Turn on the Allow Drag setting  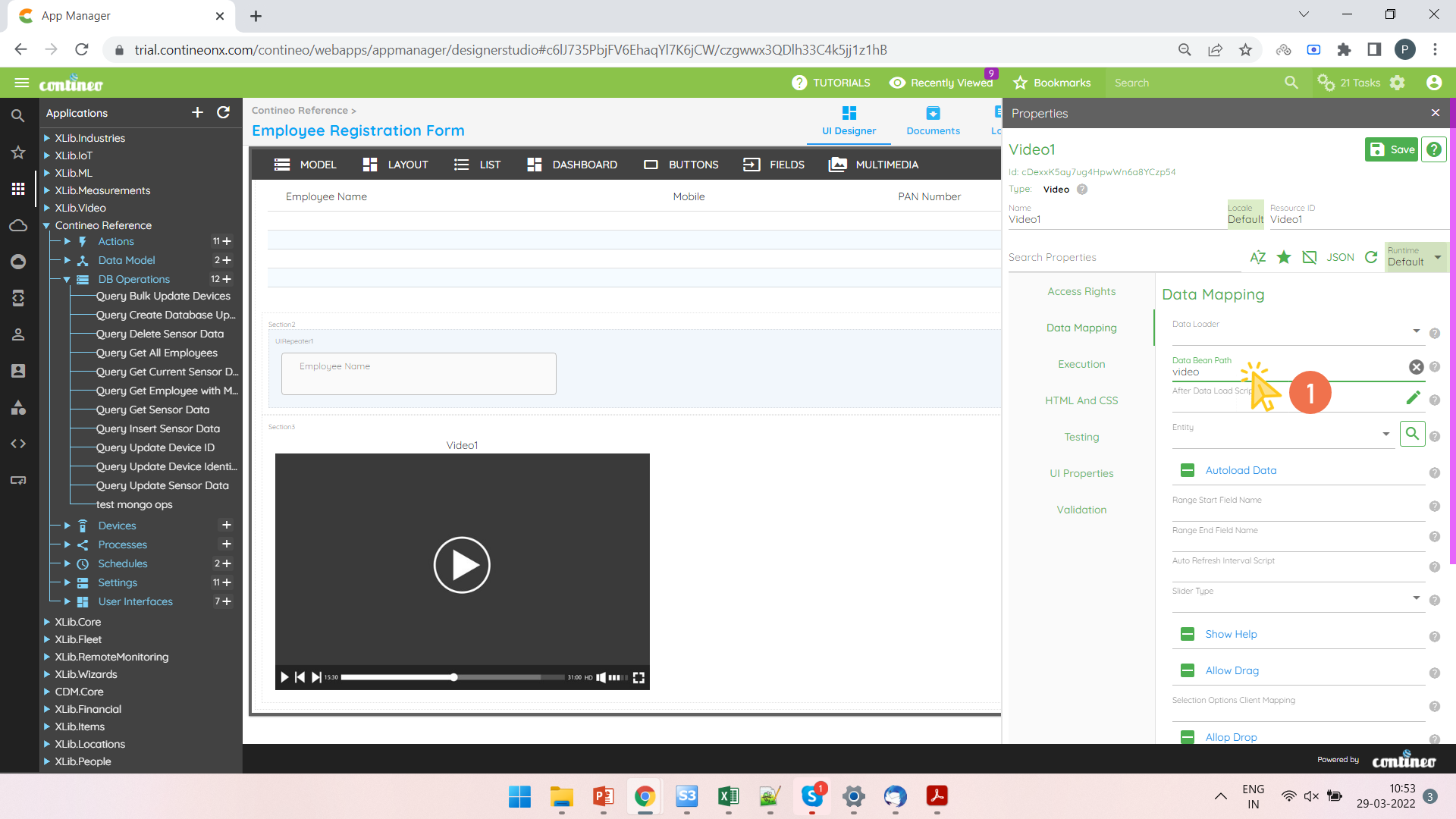[1188, 670]
